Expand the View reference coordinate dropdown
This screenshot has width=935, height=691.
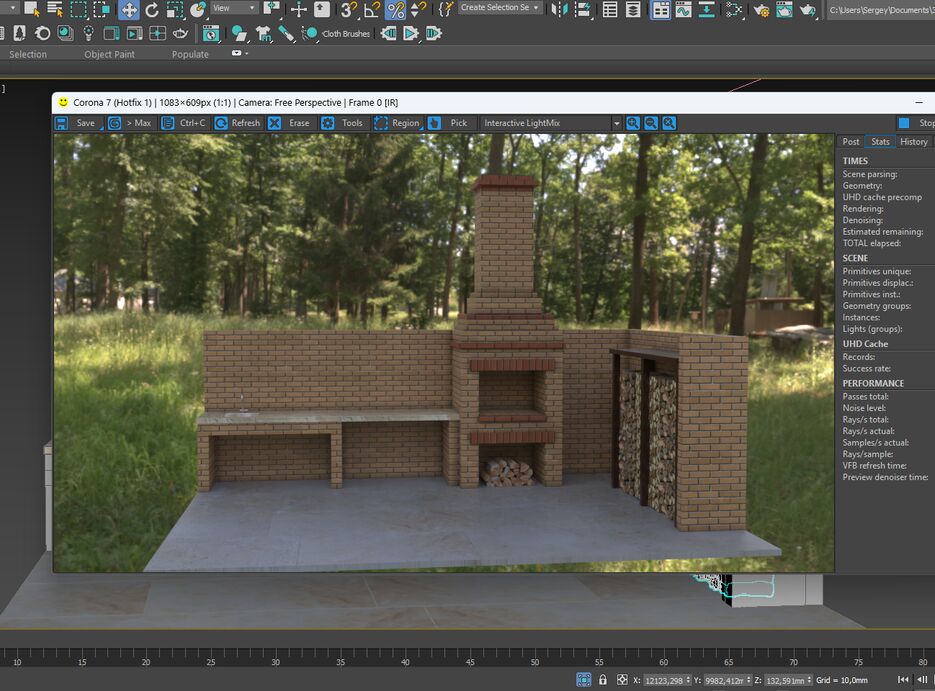point(235,9)
